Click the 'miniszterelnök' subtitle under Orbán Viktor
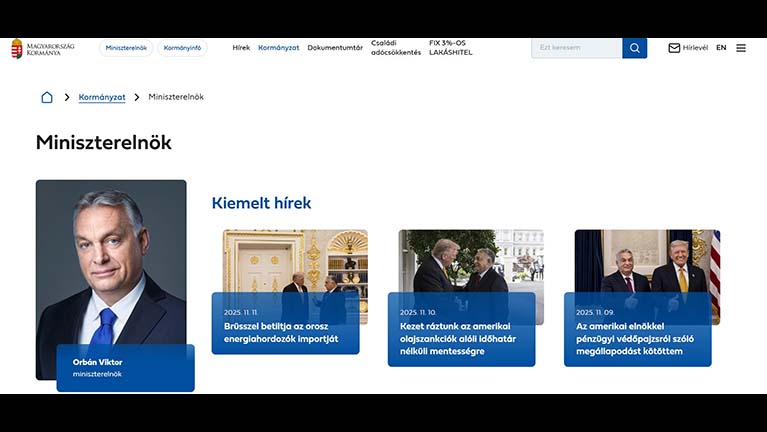 point(97,374)
